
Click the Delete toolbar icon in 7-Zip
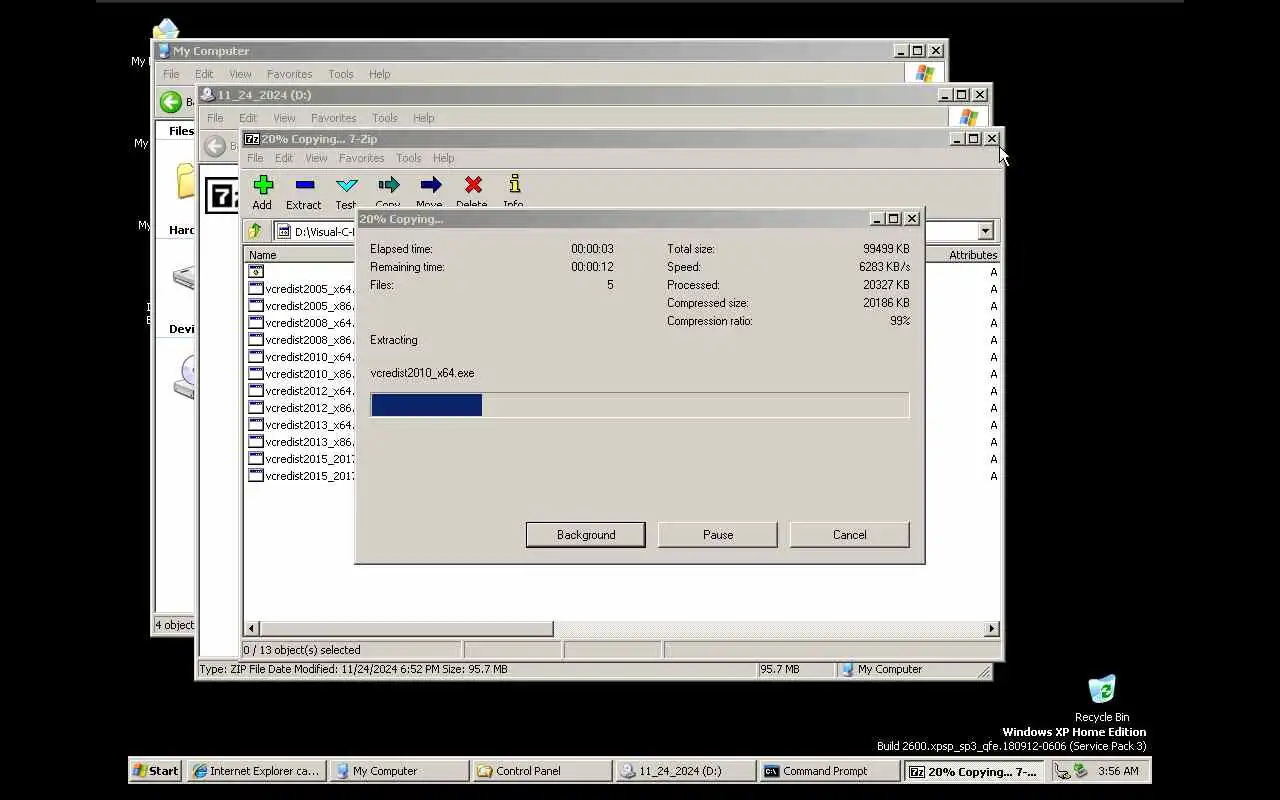(473, 185)
